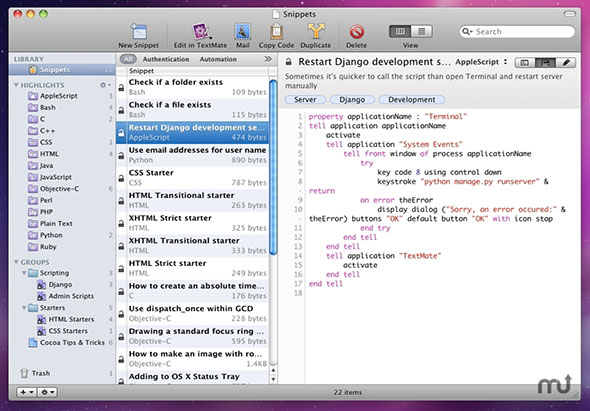Click scroll down arrow in snippet list
The height and width of the screenshot is (411, 590).
[x=274, y=379]
